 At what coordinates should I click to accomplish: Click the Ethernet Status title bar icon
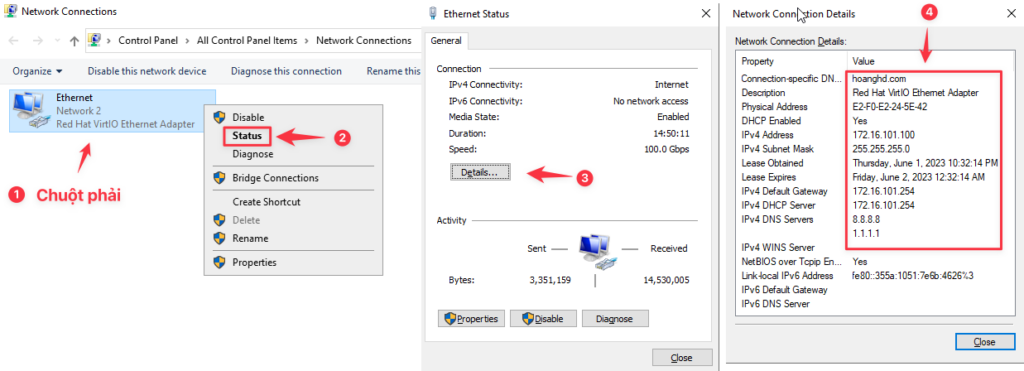click(432, 13)
